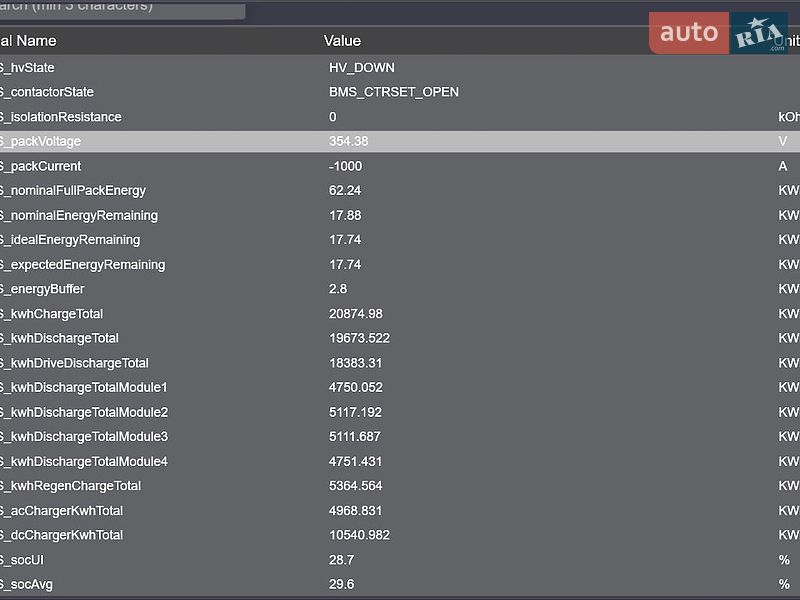Screen dimensions: 800x600
Task: Click the search signals input field
Action: click(122, 9)
